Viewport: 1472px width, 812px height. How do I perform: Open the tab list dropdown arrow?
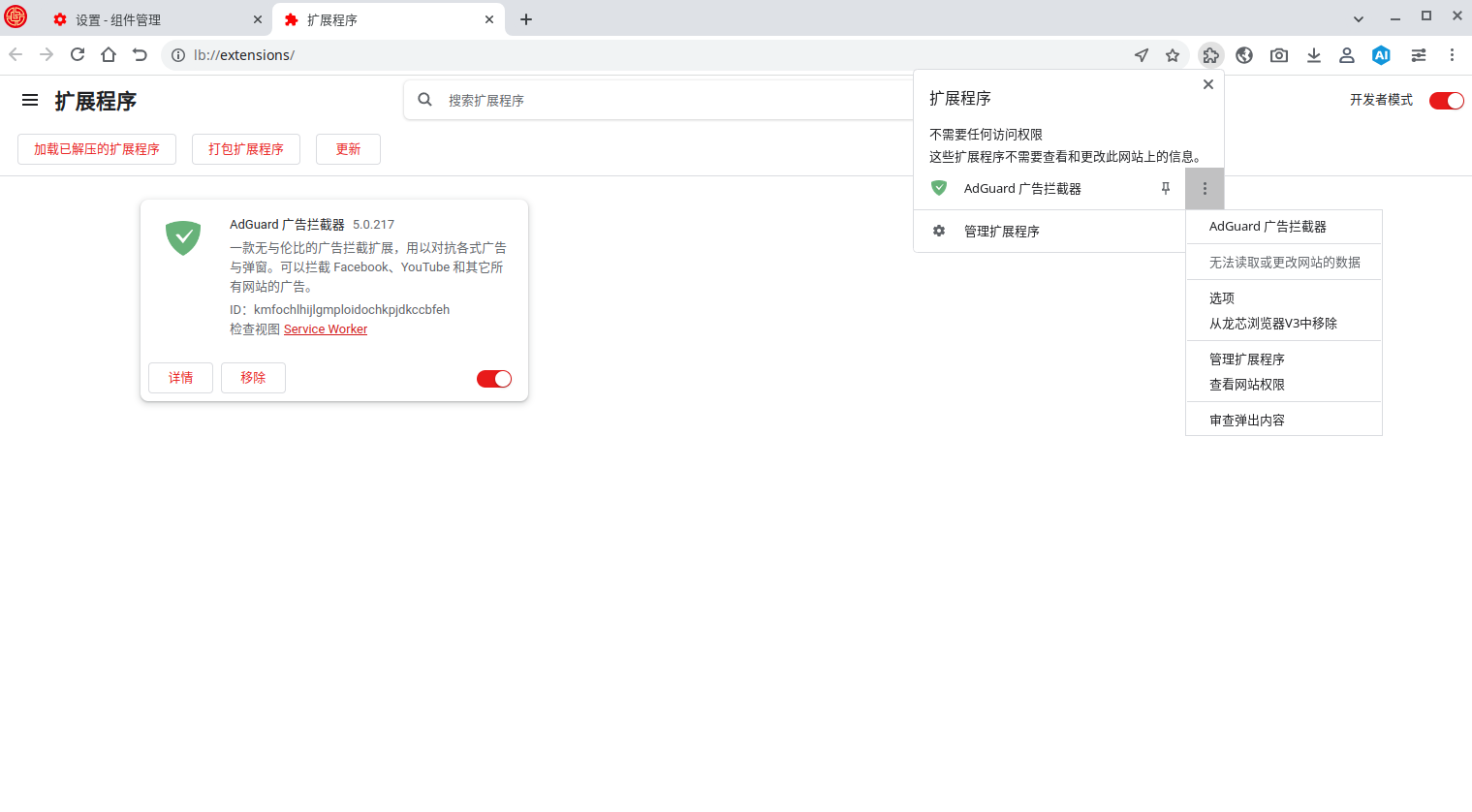pos(1359,19)
